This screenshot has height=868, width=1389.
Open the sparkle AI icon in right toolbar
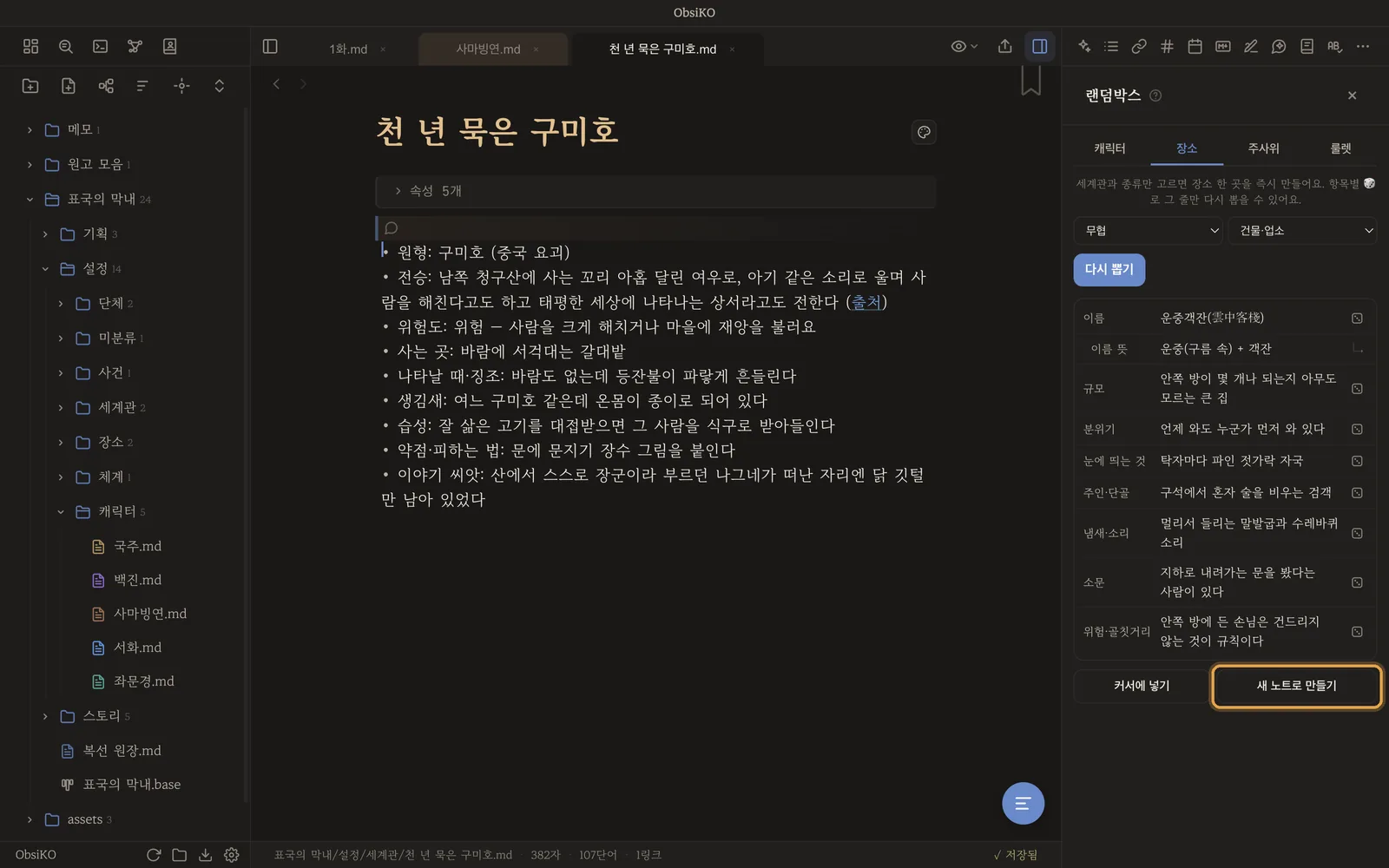coord(1084,47)
